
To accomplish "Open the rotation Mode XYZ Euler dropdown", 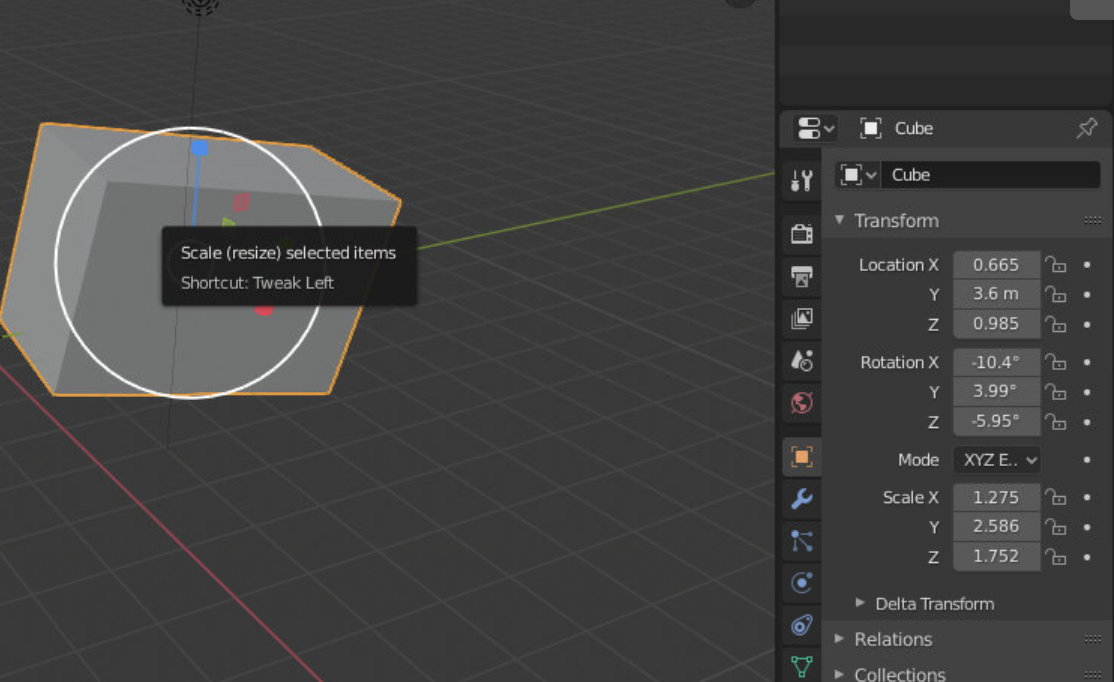I will coord(997,460).
